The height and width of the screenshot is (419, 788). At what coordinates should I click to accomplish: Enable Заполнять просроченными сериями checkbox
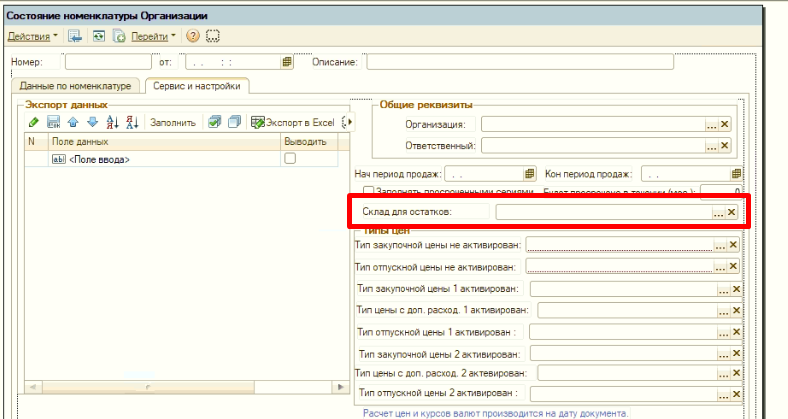point(367,190)
